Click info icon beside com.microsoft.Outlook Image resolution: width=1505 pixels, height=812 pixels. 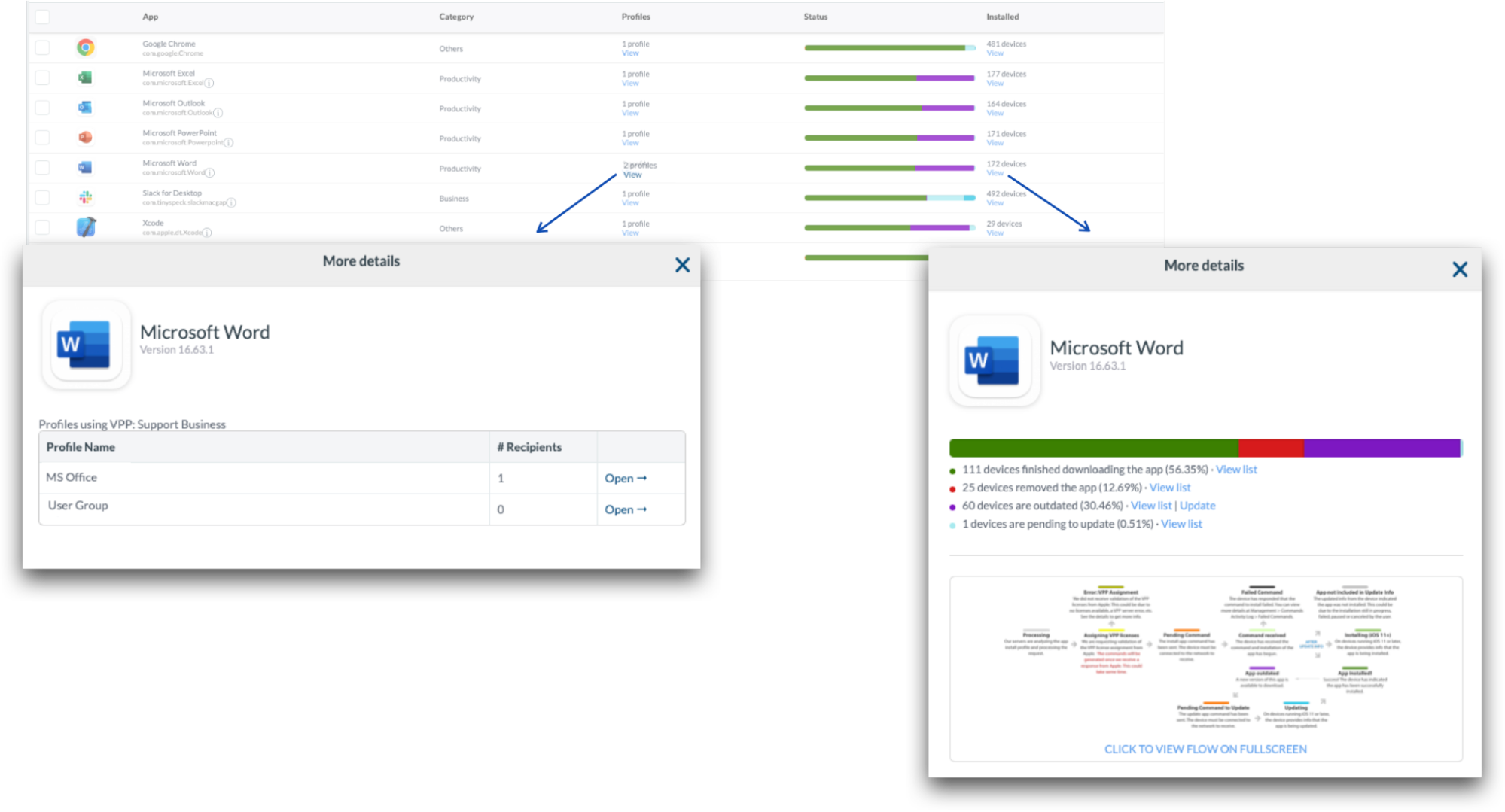click(218, 113)
